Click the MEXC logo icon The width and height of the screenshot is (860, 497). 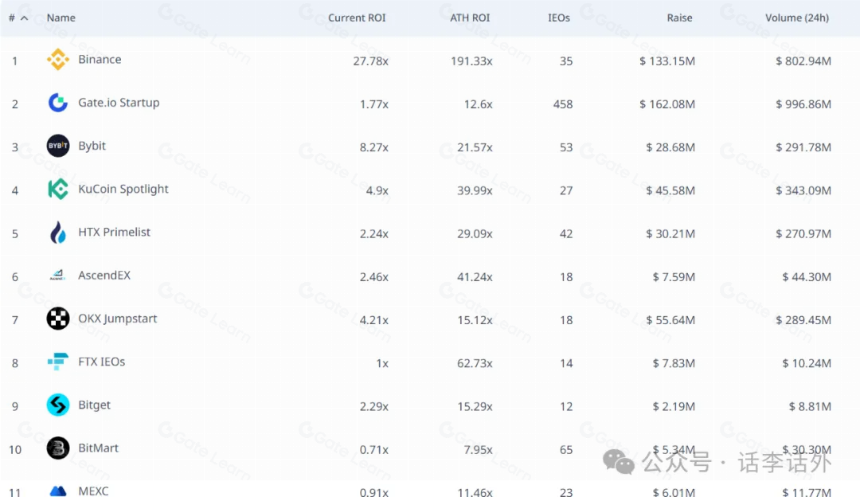58,491
